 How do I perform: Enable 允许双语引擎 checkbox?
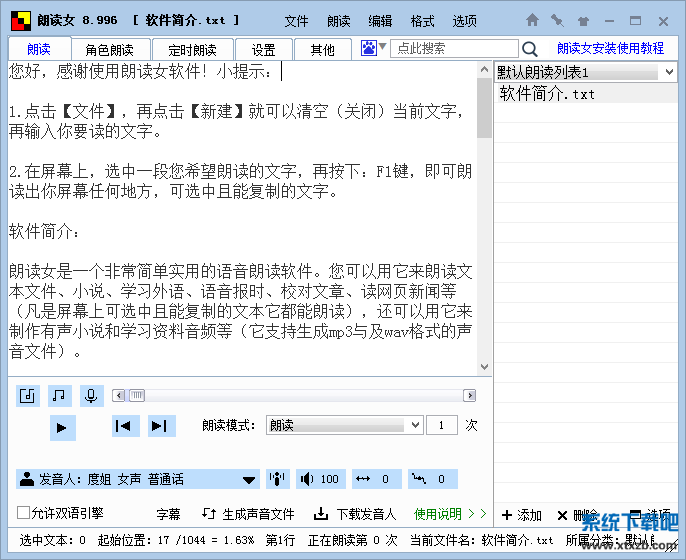(23, 512)
